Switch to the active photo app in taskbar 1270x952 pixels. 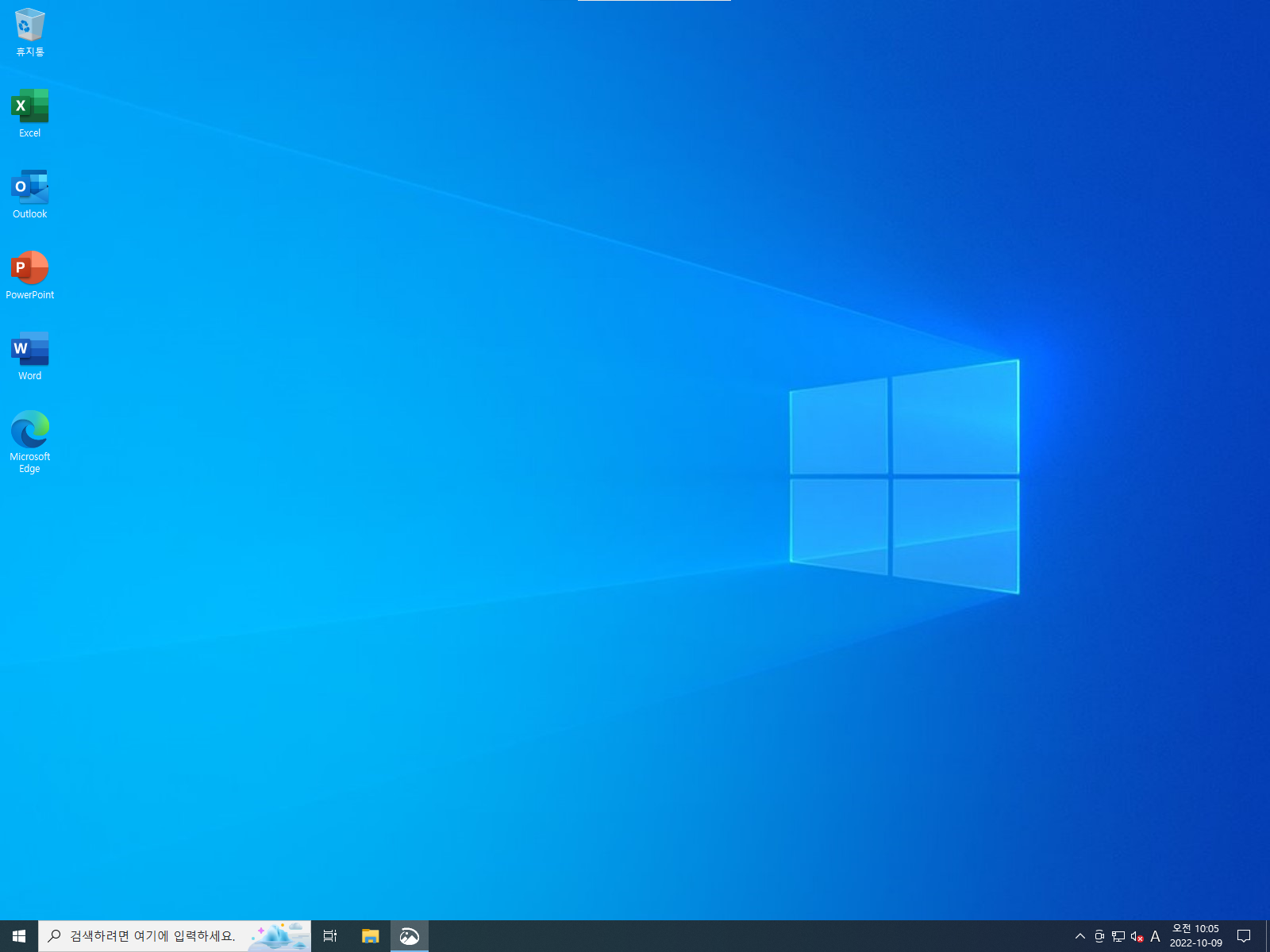coord(410,936)
